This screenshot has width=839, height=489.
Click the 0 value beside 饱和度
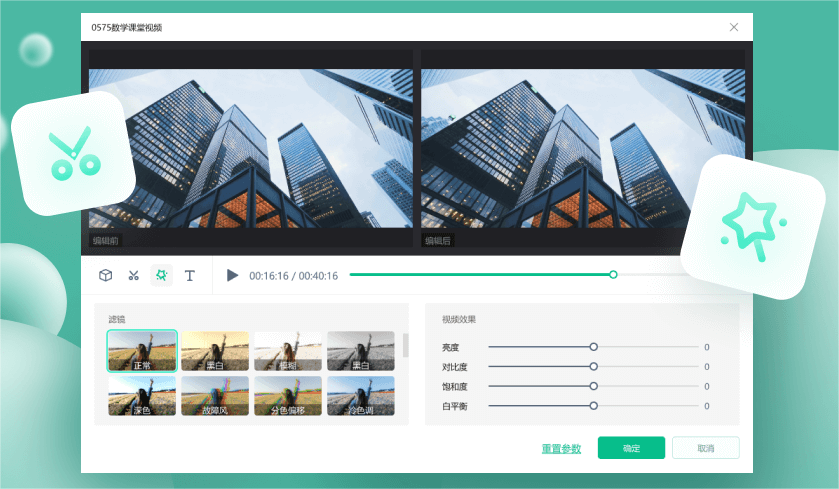(x=707, y=386)
